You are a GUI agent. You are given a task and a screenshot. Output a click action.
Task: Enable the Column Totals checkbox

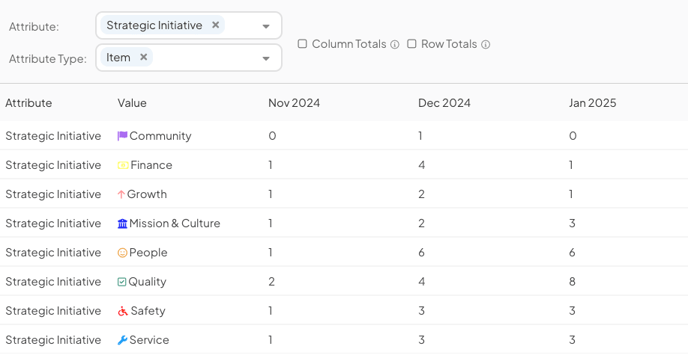click(302, 44)
